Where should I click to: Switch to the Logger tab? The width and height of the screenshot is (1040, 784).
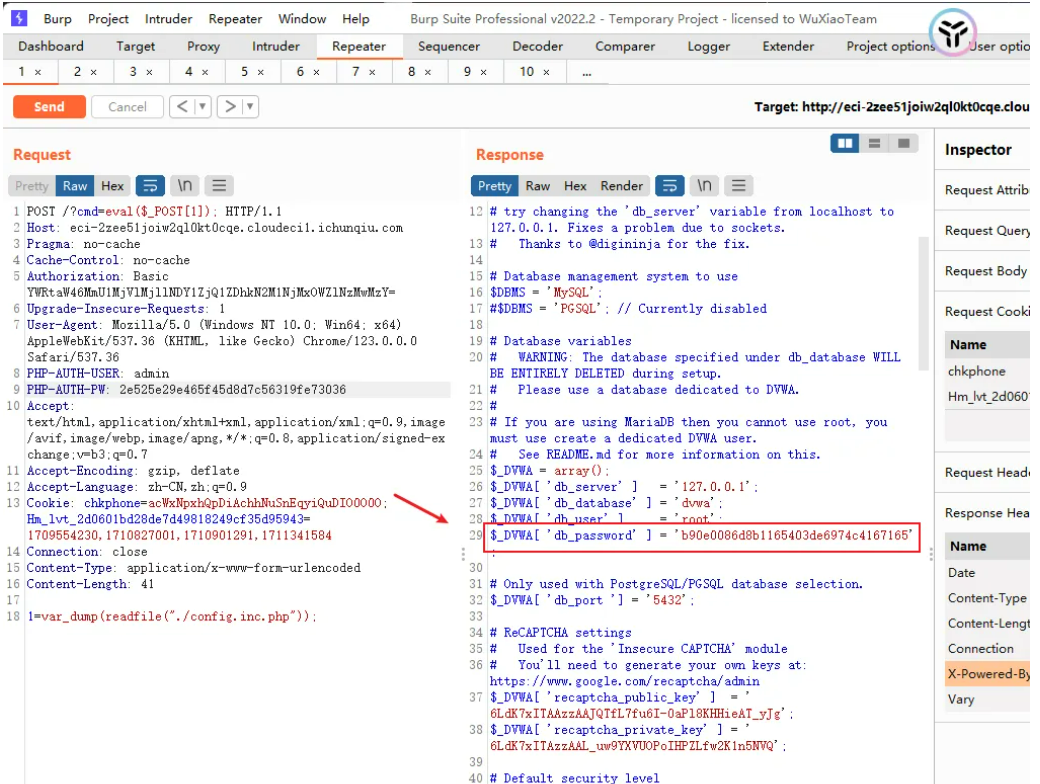coord(708,46)
